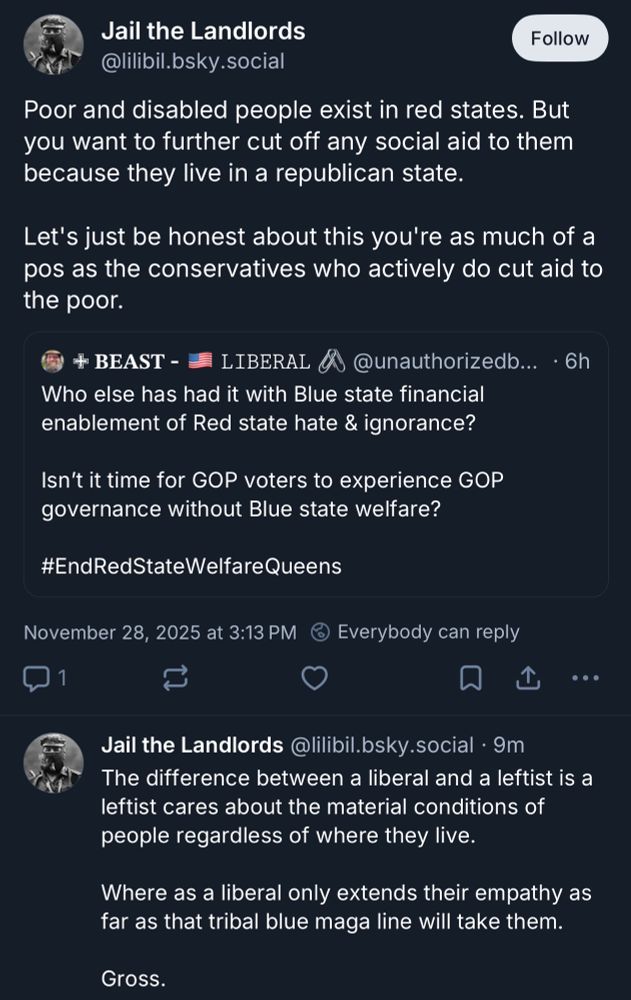
Task: Click the @unauthorizedb... handle in quote
Action: (446, 361)
